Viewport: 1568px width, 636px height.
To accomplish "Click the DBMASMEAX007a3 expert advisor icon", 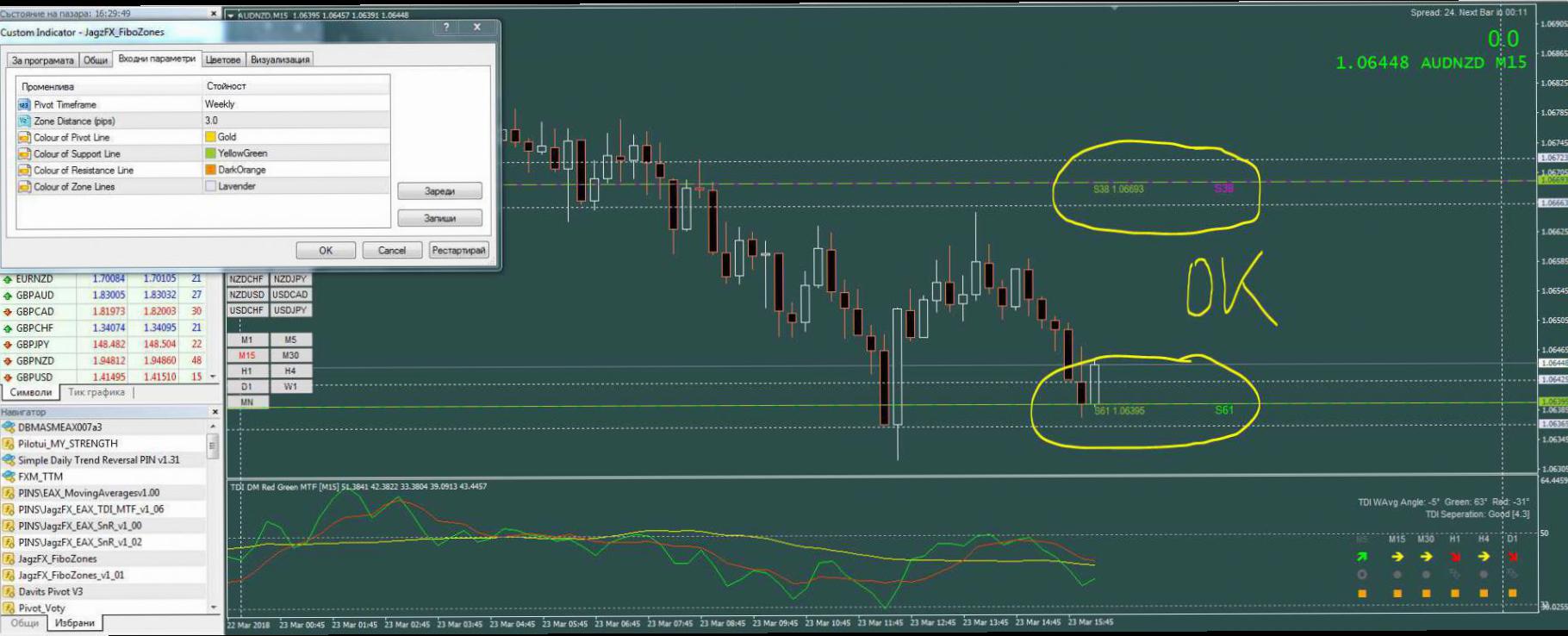I will (9, 427).
